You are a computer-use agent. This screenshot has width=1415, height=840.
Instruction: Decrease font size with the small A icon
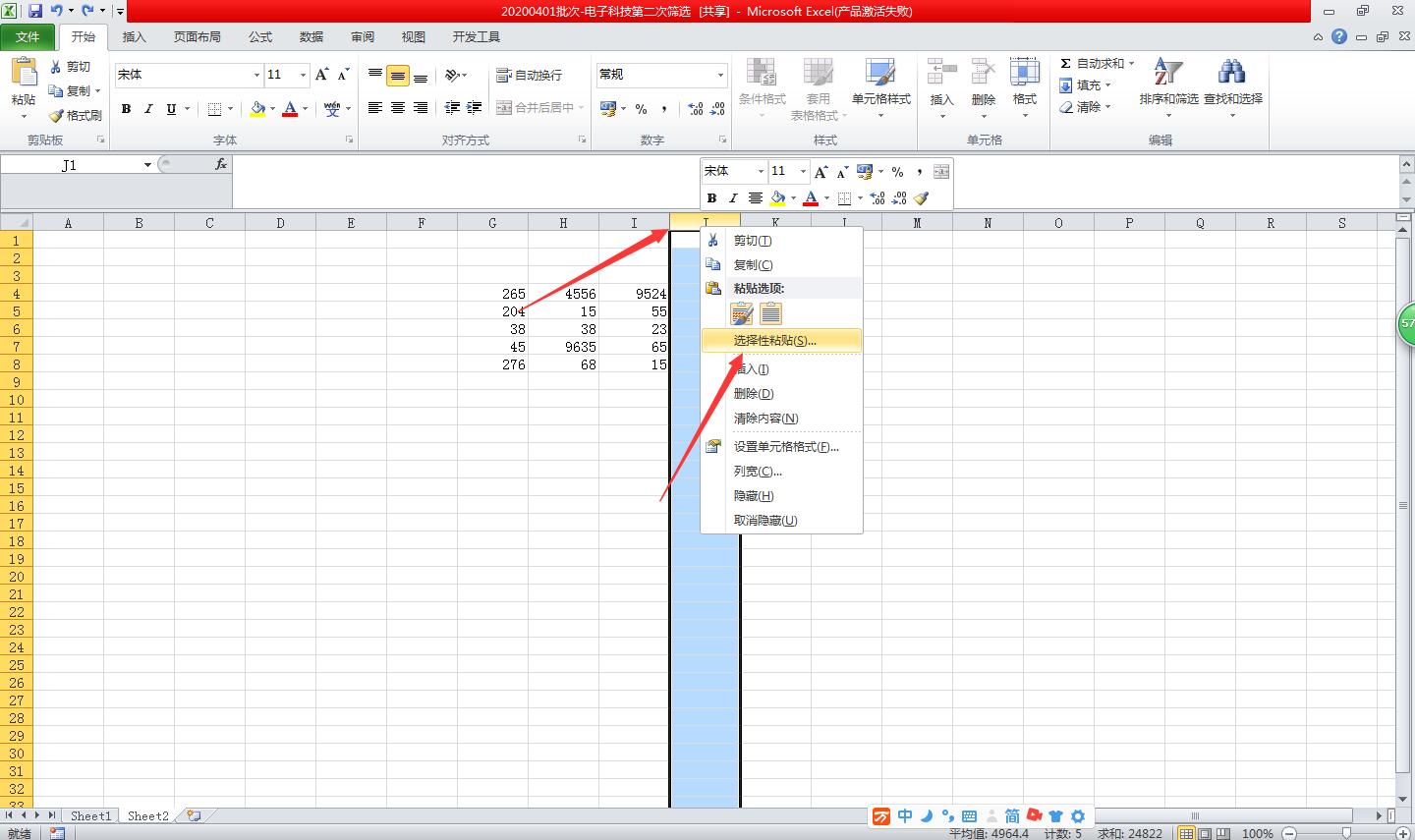click(x=343, y=75)
